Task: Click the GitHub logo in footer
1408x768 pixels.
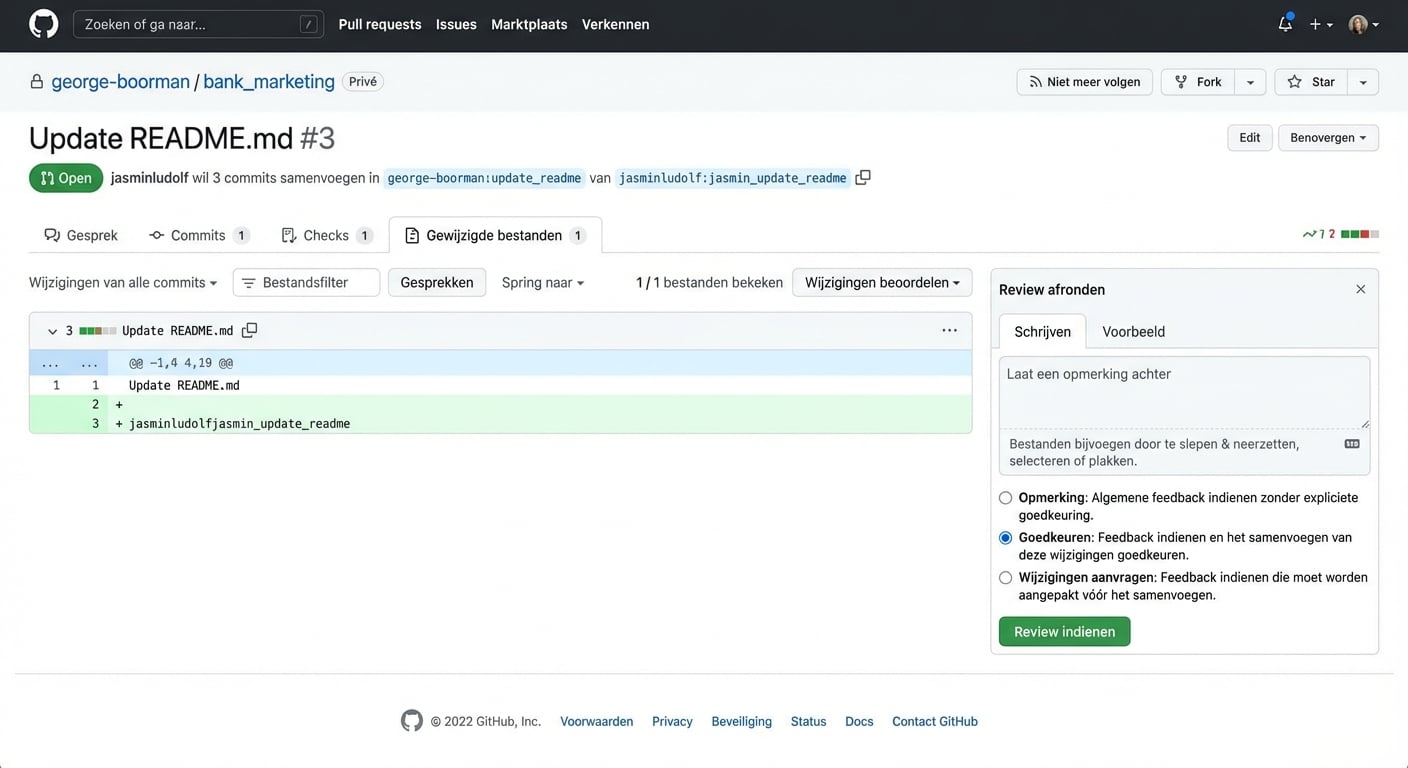Action: 412,721
